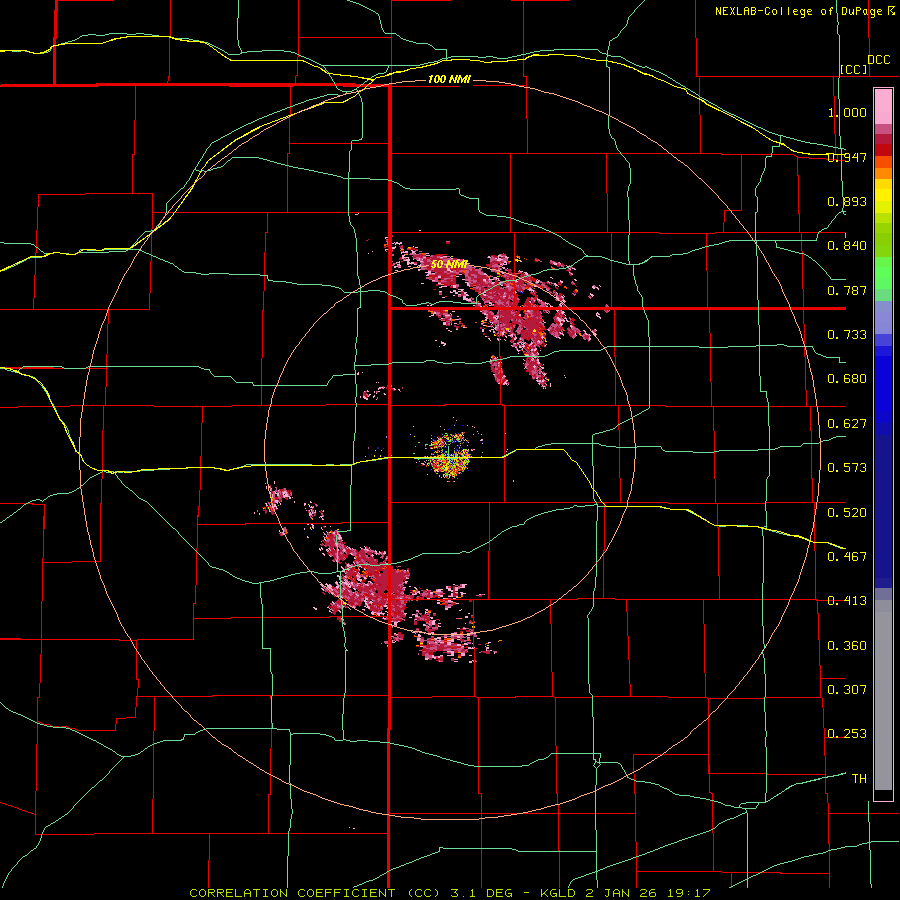Click the 50 NMI range ring label
Viewport: 900px width, 900px height.
point(449,264)
